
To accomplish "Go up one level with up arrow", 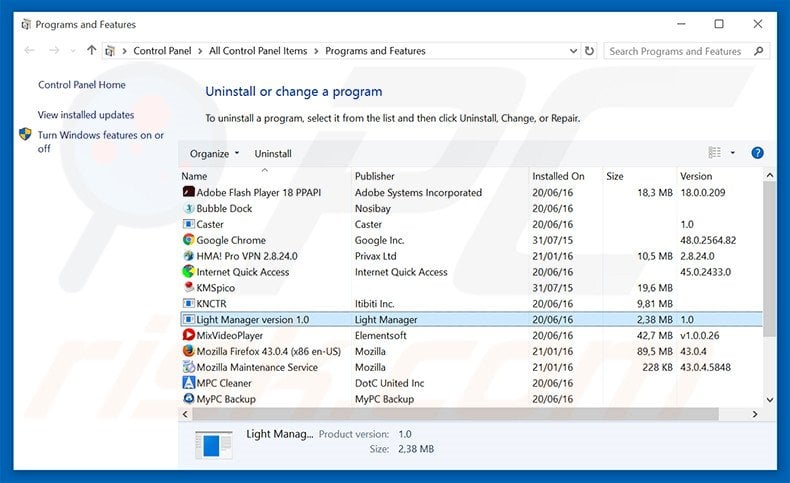I will (92, 51).
